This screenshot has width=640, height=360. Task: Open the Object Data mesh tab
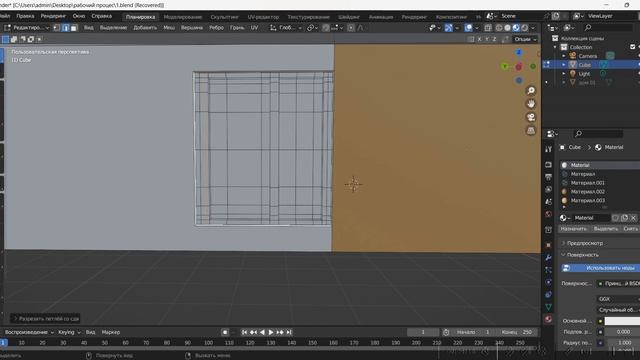click(x=548, y=307)
